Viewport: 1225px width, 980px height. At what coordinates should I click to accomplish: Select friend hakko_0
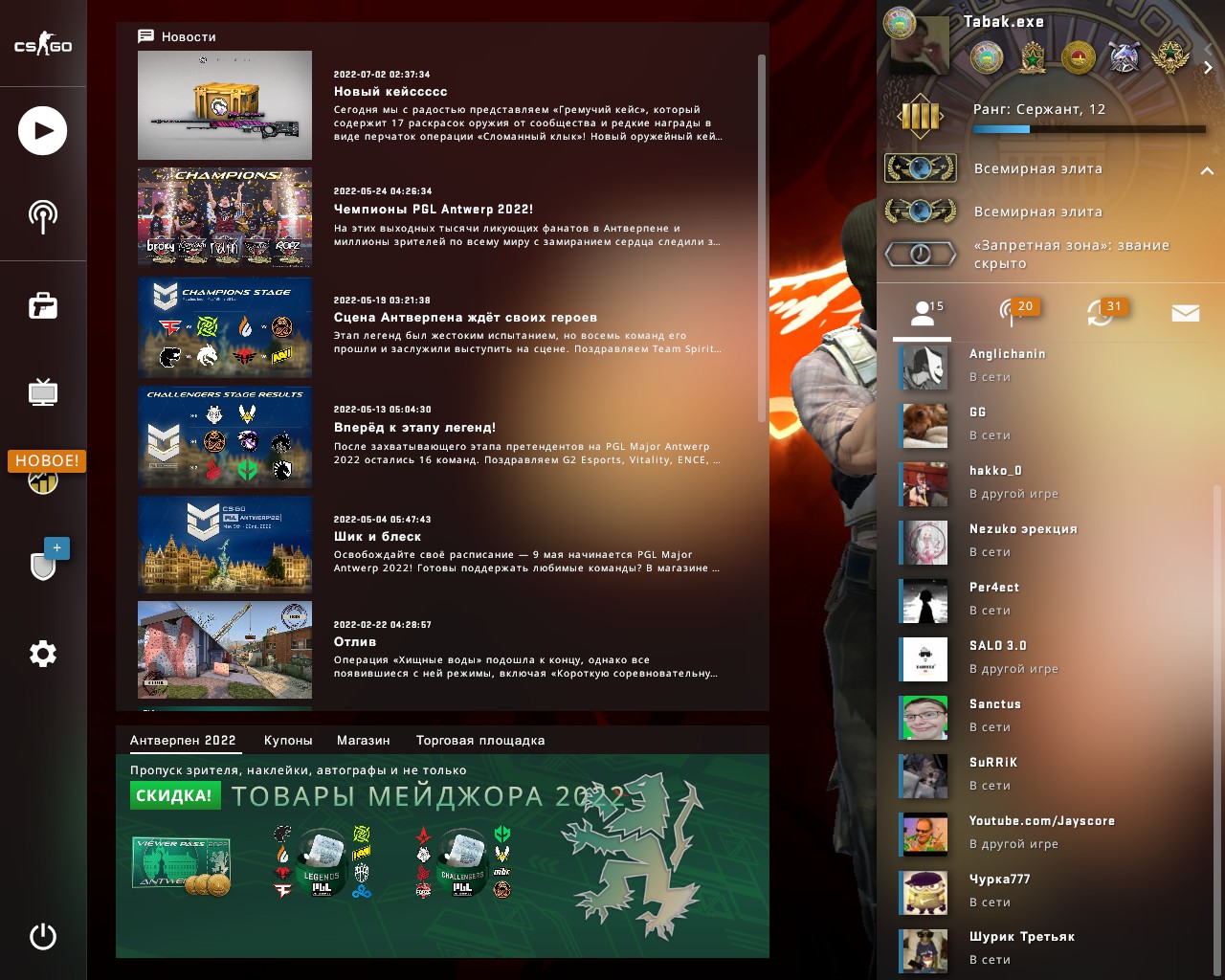coord(1053,483)
